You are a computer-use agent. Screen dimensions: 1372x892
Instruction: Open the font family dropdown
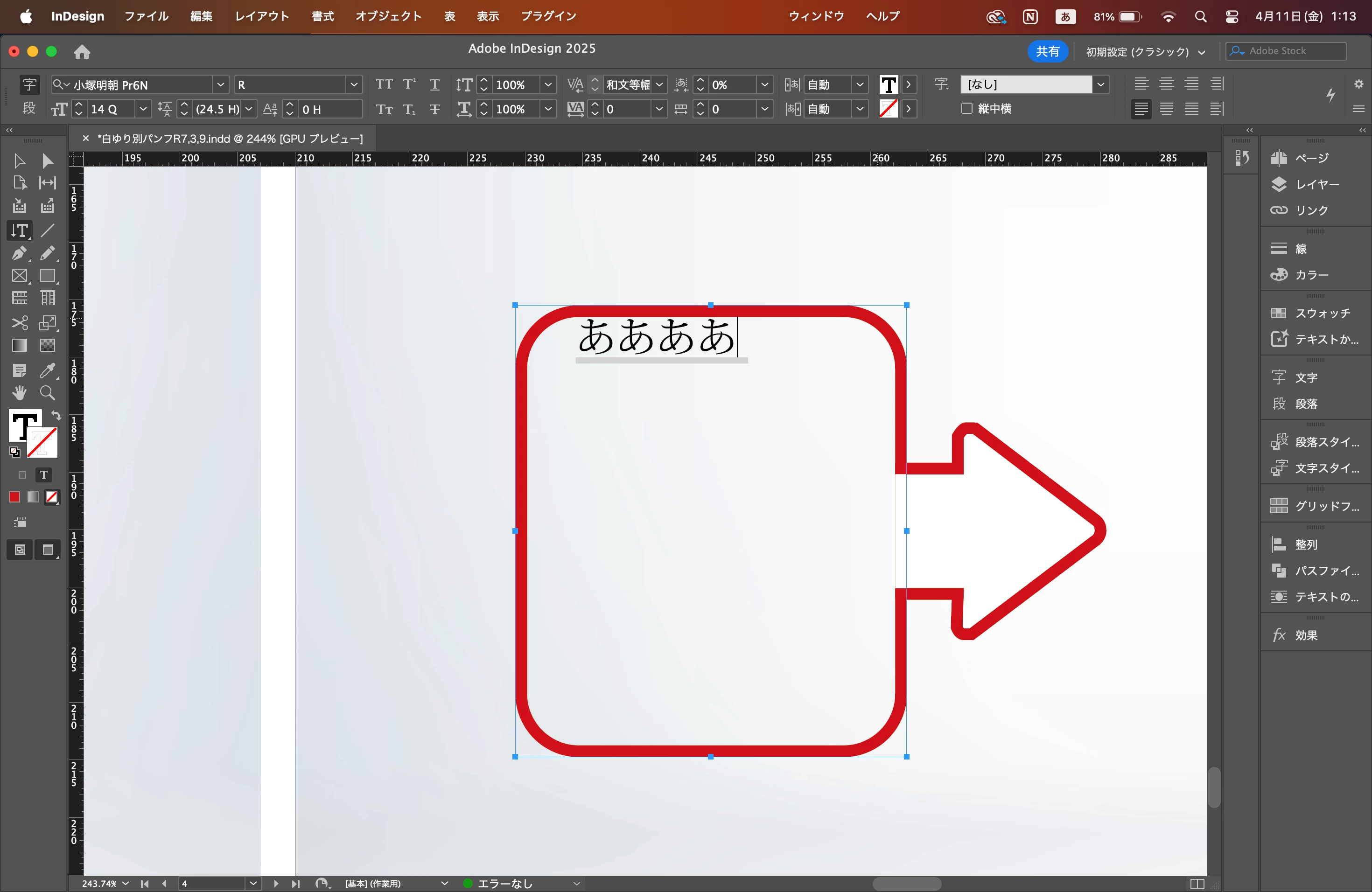tap(220, 85)
